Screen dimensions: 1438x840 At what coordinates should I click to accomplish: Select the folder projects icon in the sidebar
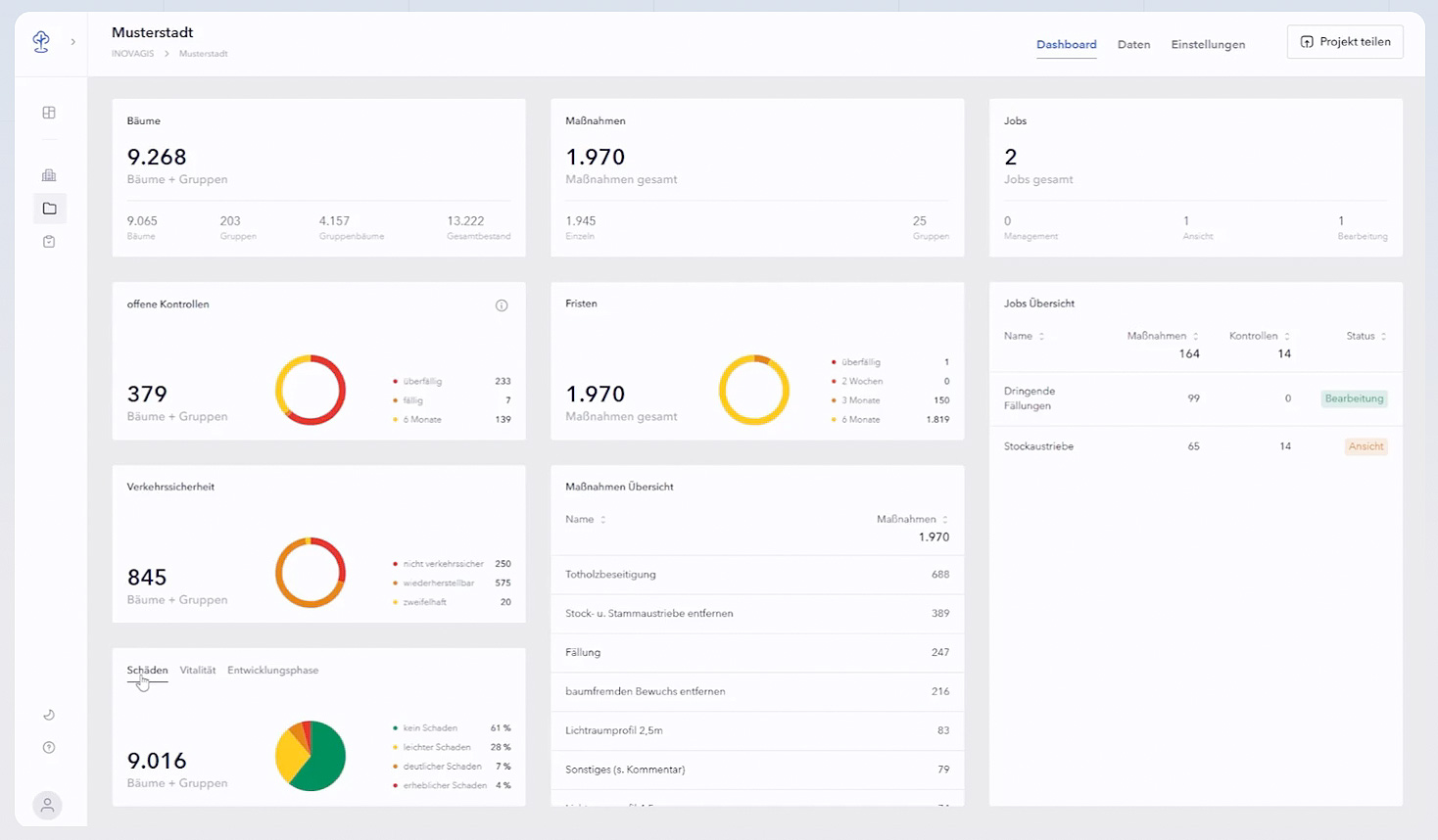[x=49, y=209]
